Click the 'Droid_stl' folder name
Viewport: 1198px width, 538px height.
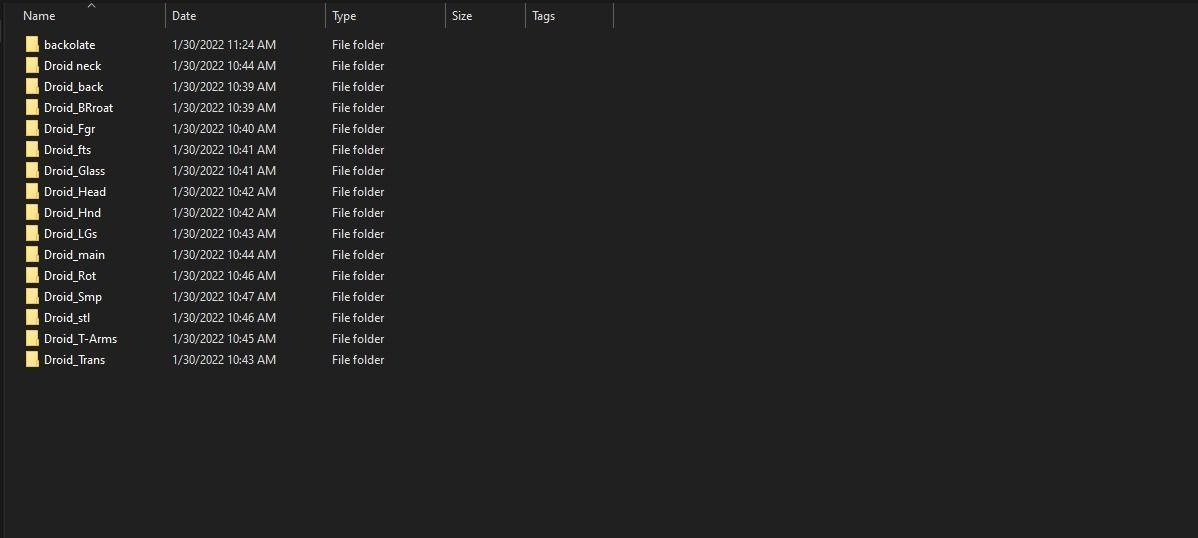click(67, 318)
